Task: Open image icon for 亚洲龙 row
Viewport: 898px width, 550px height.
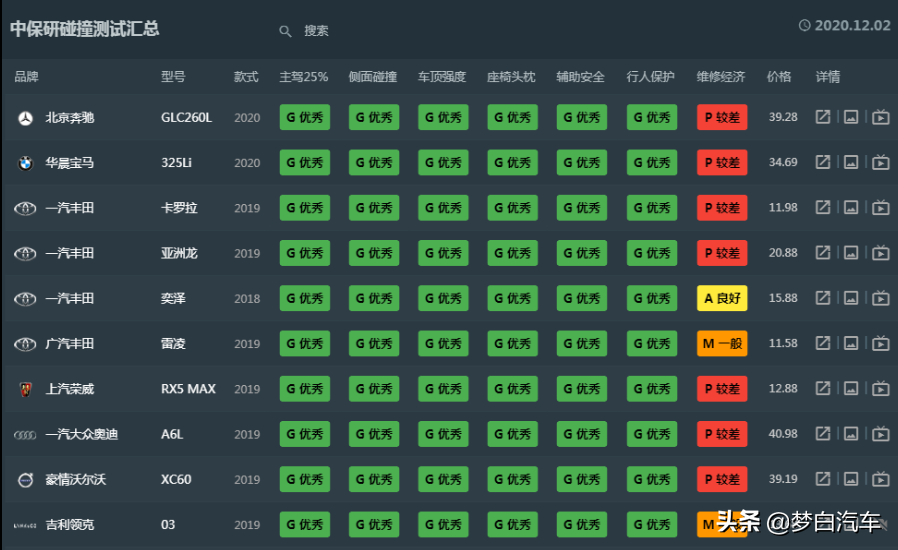Action: coord(851,253)
